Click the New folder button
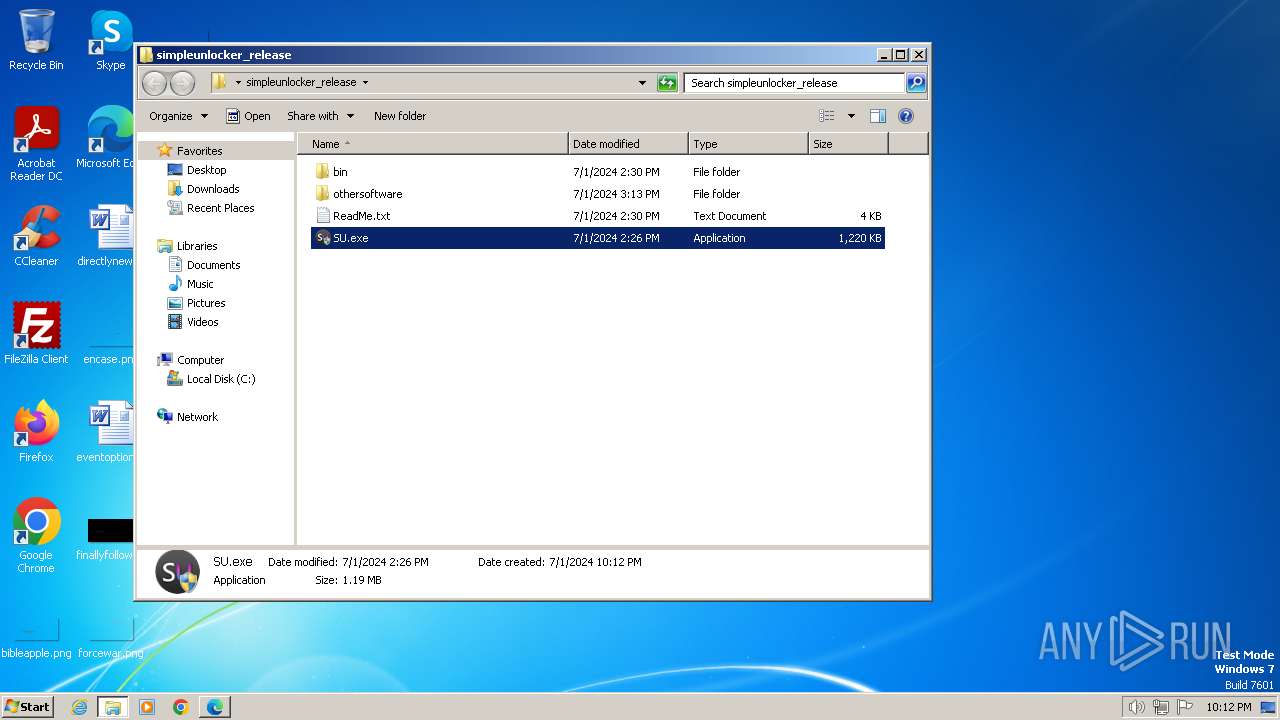Viewport: 1280px width, 720px height. click(400, 116)
